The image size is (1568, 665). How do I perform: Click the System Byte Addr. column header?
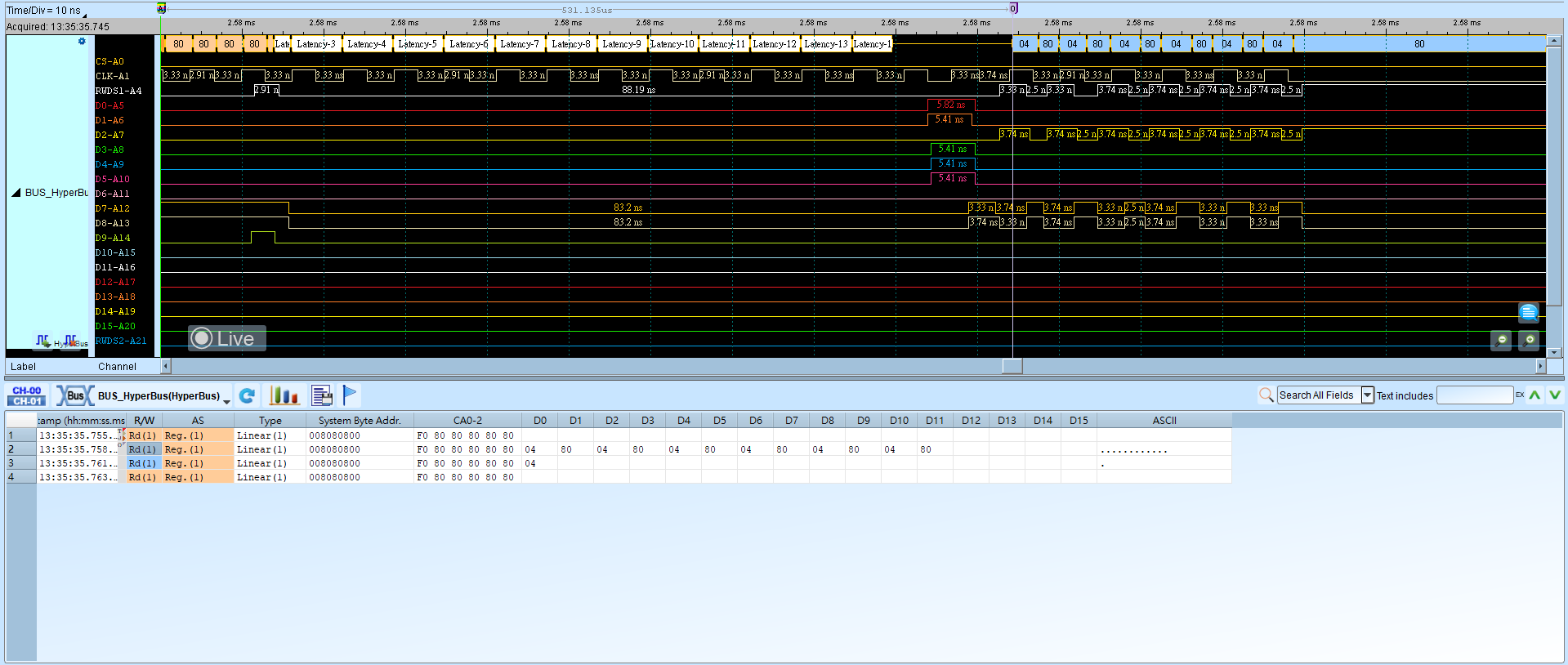(360, 421)
